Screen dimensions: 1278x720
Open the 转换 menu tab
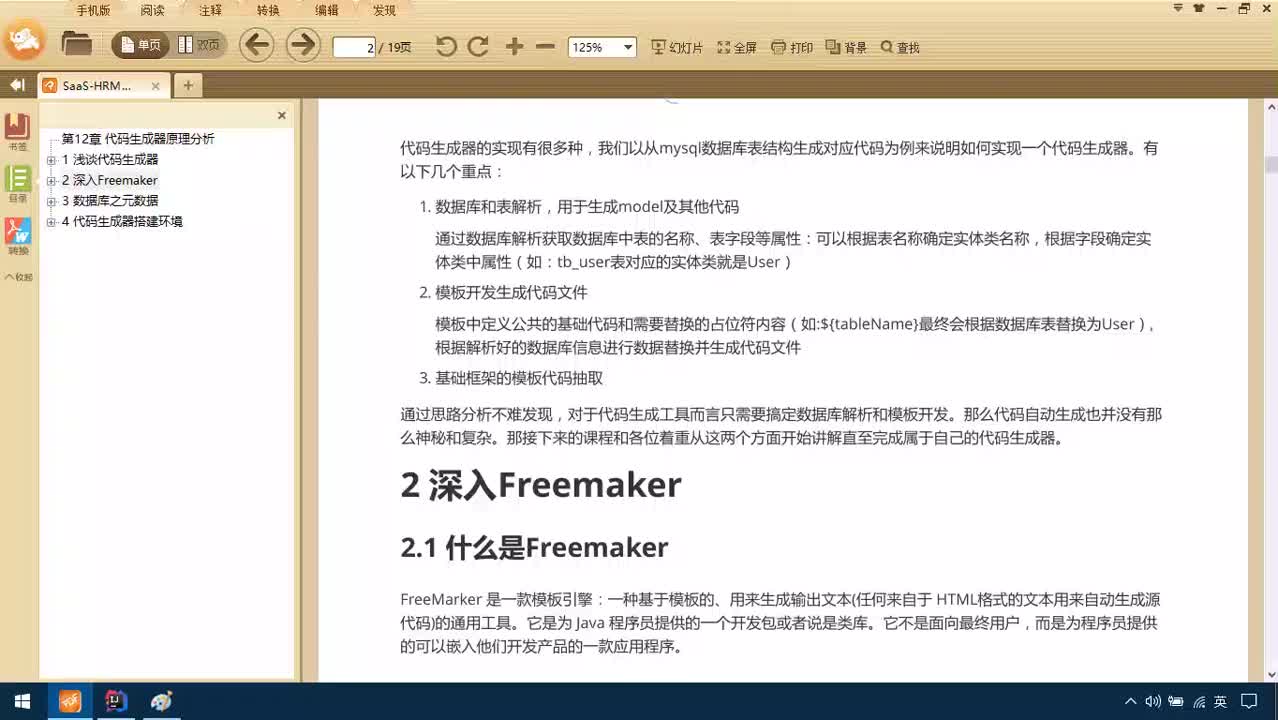pyautogui.click(x=268, y=10)
